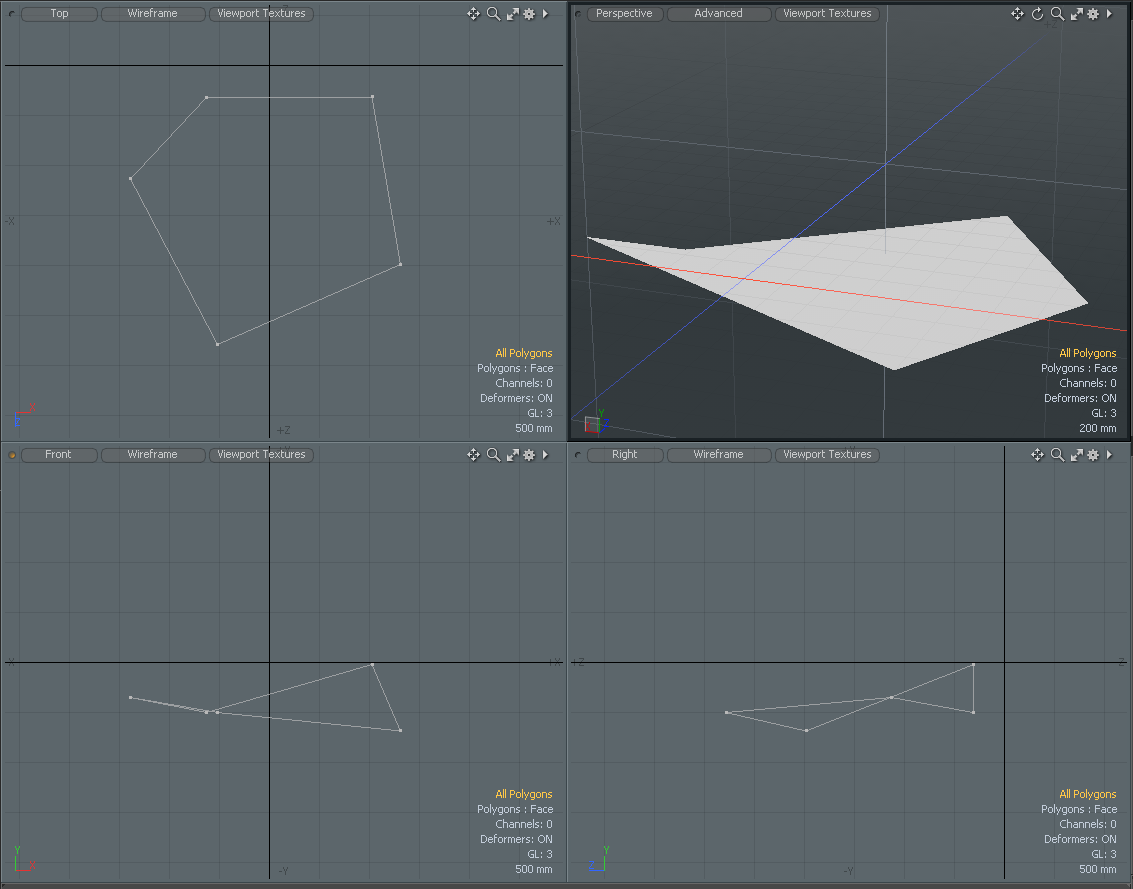The width and height of the screenshot is (1133, 889).
Task: Expand the arrow menu in Top viewport
Action: (545, 14)
